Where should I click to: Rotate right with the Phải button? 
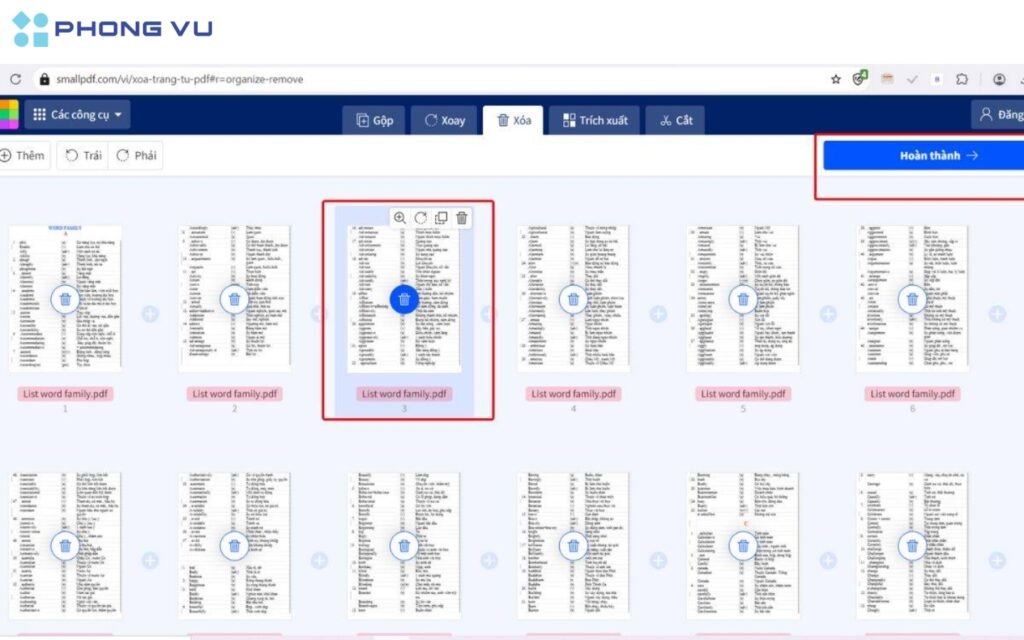[137, 155]
